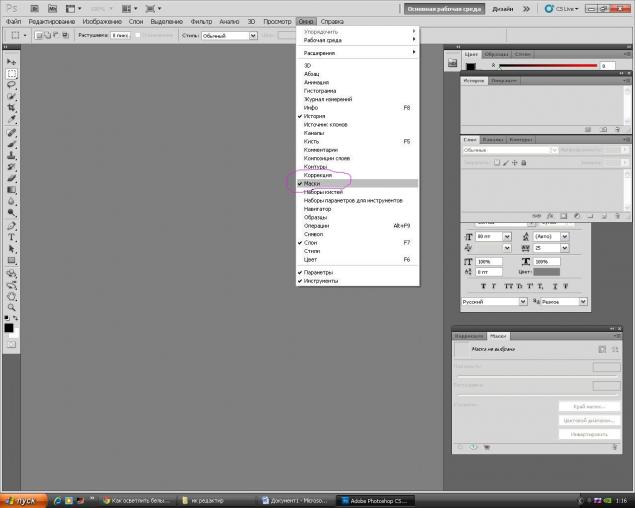Image resolution: width=635 pixels, height=508 pixels.
Task: Select the Eyedropper tool
Action: click(x=11, y=119)
